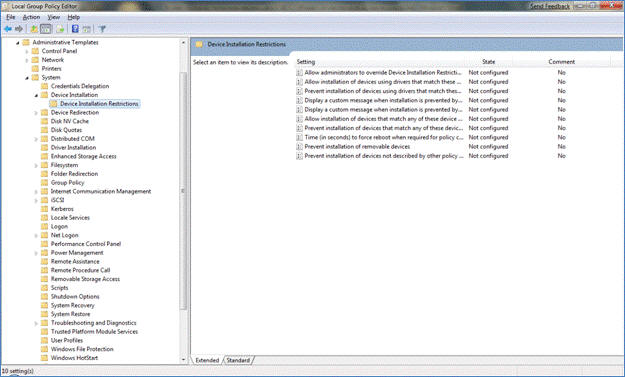Click policy icon for Prevent installation of removable devices
This screenshot has width=625, height=377.
coord(299,147)
